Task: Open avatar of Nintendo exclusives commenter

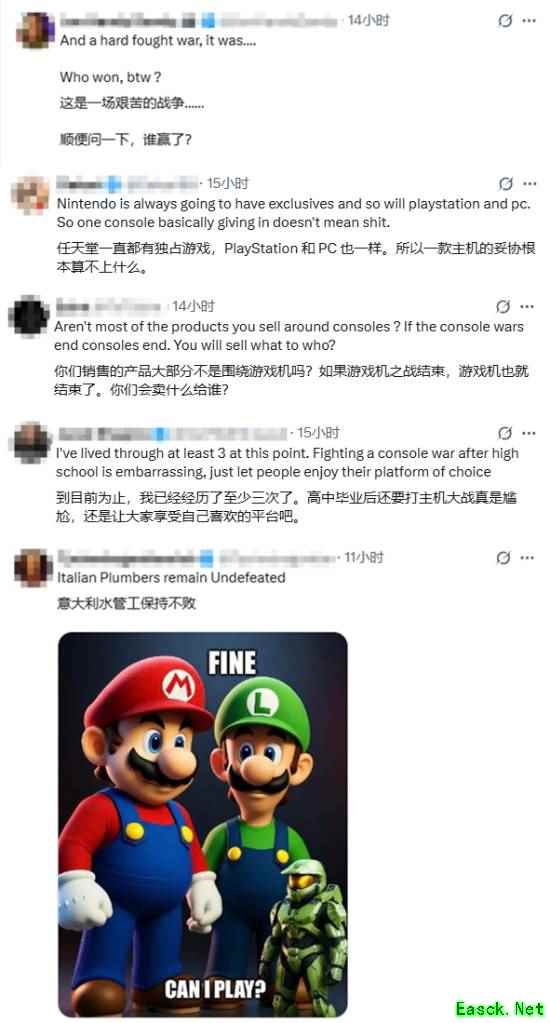Action: (x=30, y=195)
